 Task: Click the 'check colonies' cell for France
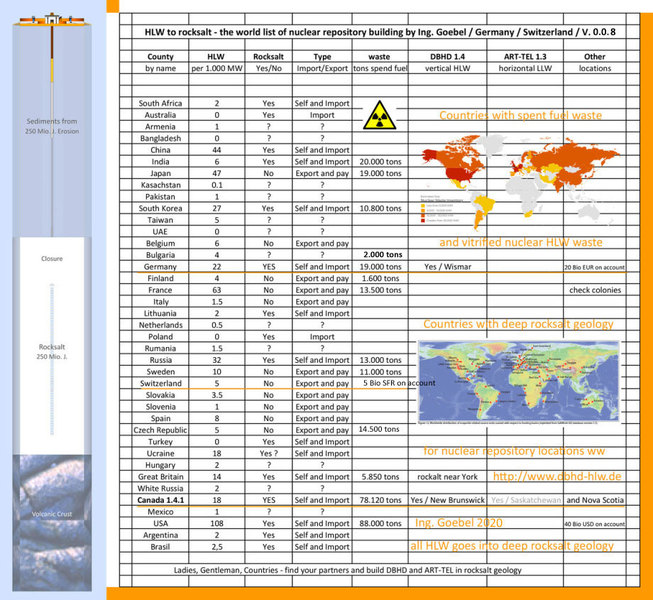(x=595, y=290)
